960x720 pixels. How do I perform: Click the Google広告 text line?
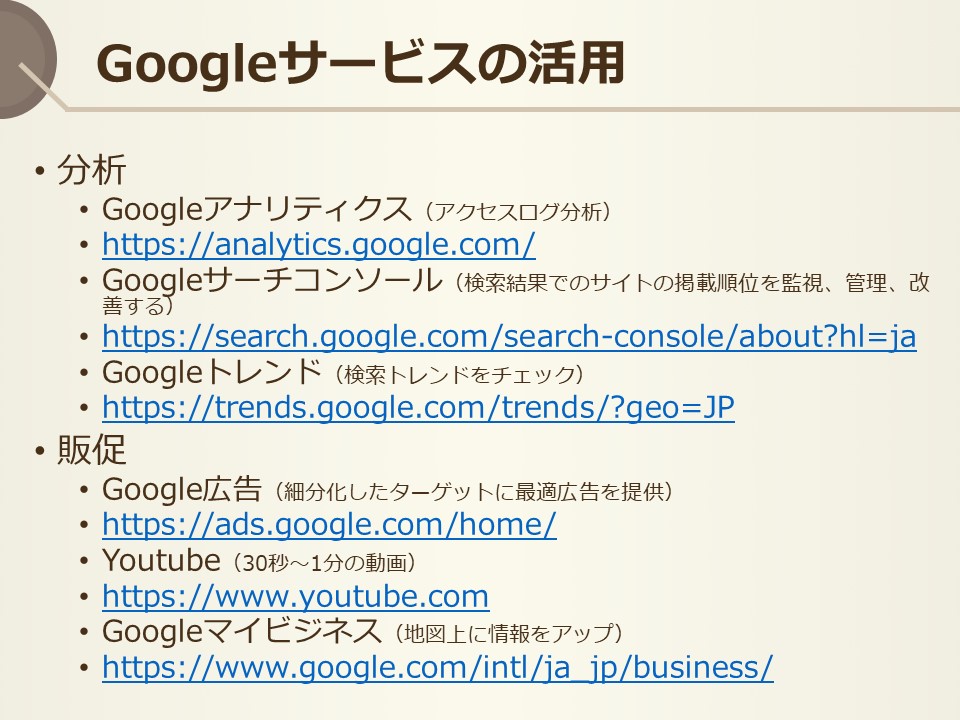tap(388, 490)
